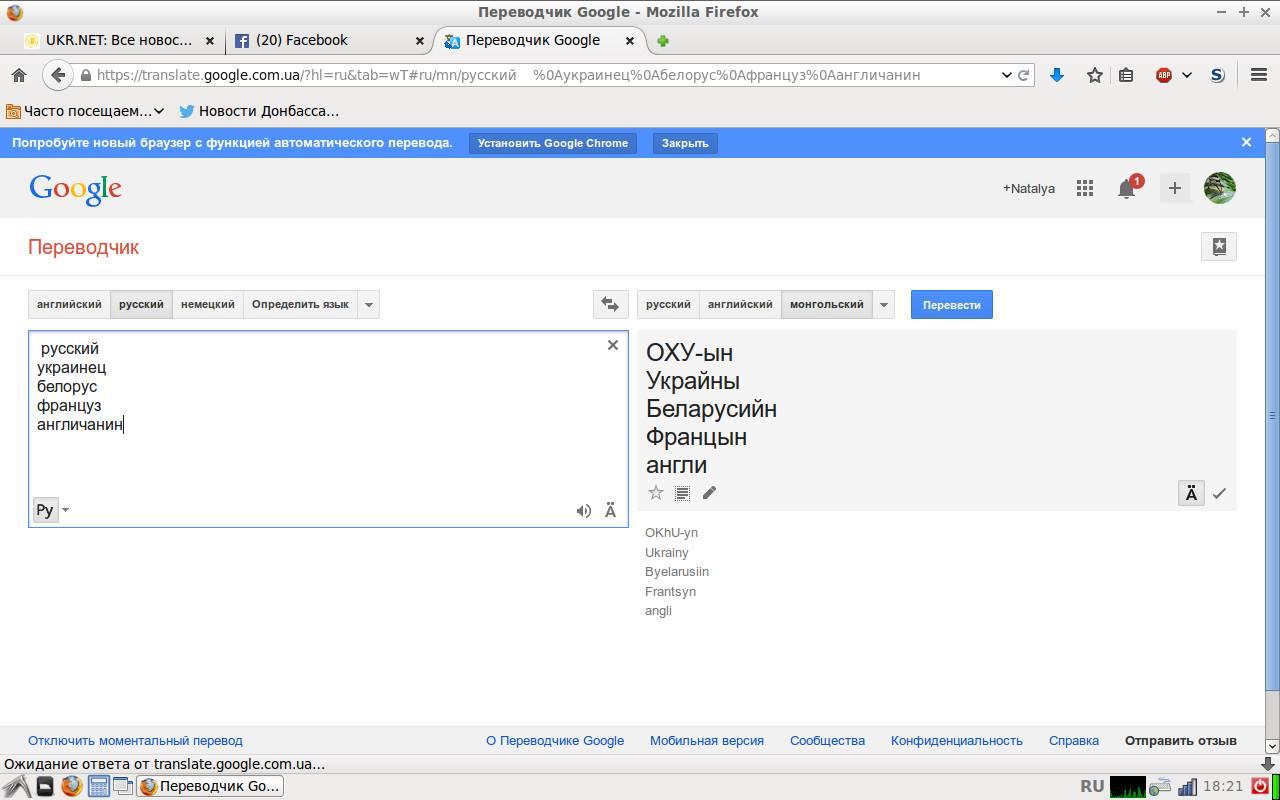Click Отправить отзыв feedback link
Image resolution: width=1280 pixels, height=800 pixels.
click(x=1181, y=741)
